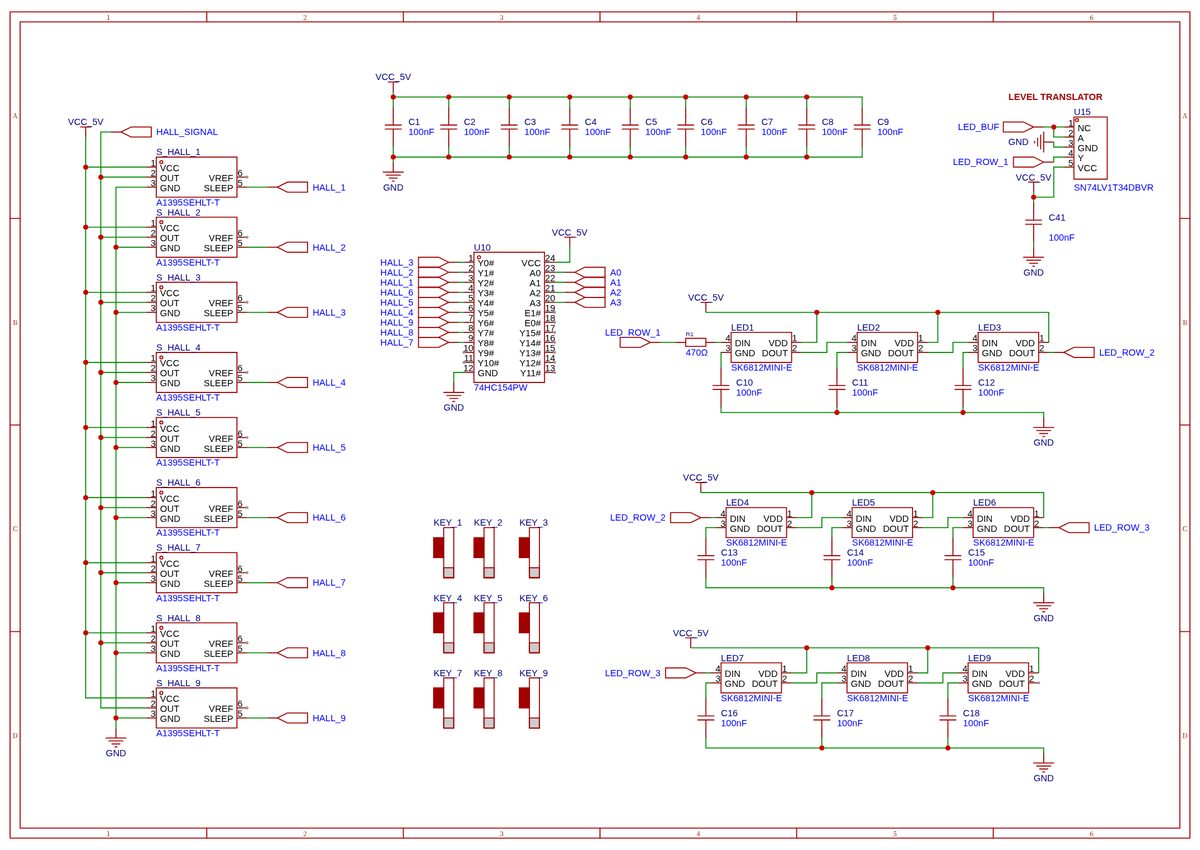This screenshot has height=850, width=1200.
Task: Click the A3 net flag on U10
Action: pyautogui.click(x=590, y=302)
